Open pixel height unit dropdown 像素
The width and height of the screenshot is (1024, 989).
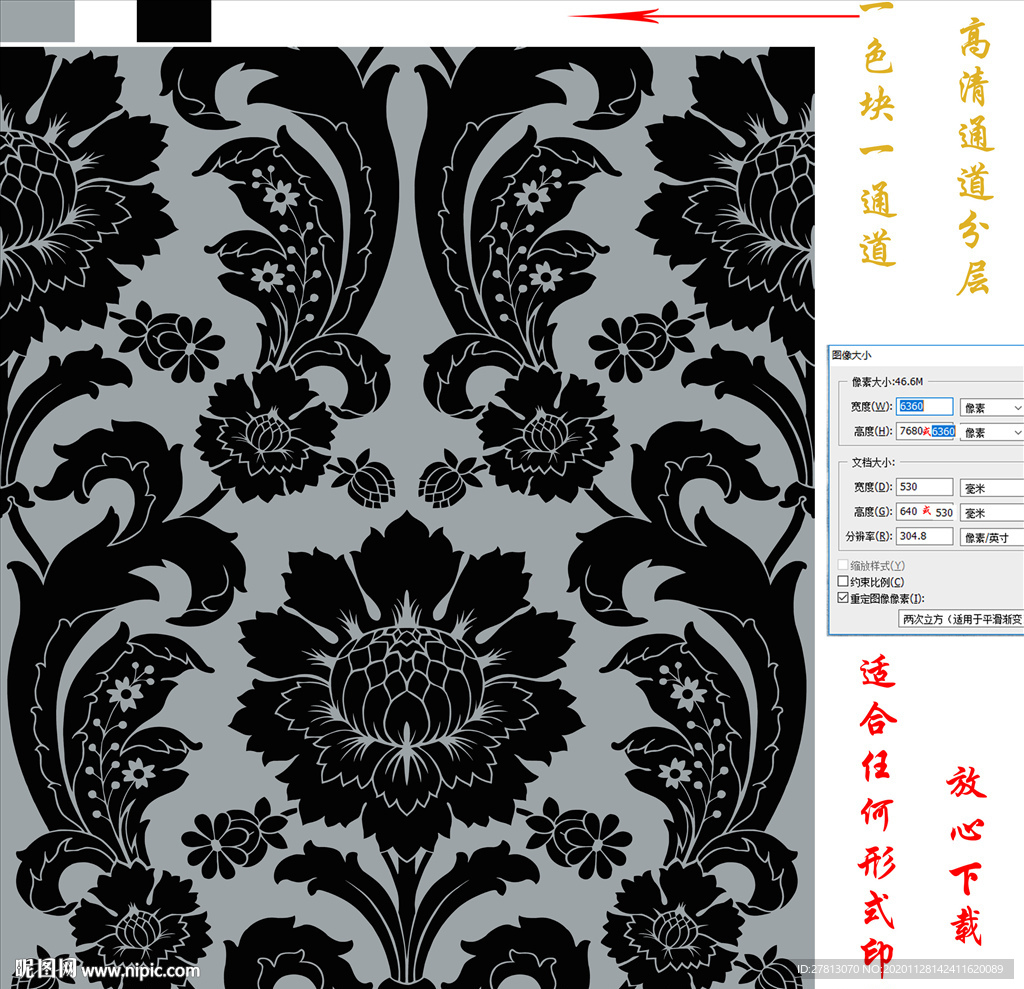pyautogui.click(x=991, y=432)
